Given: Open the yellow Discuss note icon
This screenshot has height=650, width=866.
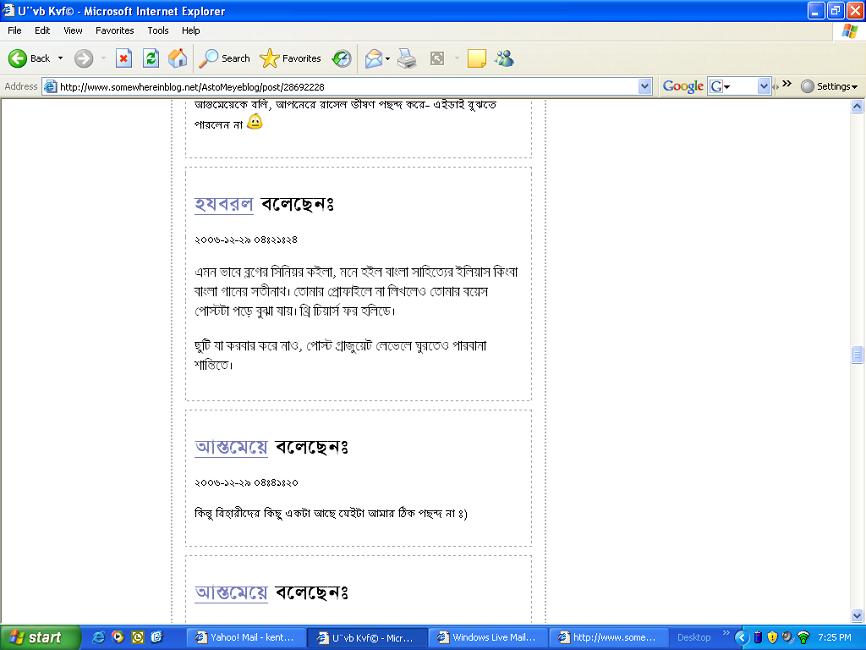Looking at the screenshot, I should tap(477, 58).
